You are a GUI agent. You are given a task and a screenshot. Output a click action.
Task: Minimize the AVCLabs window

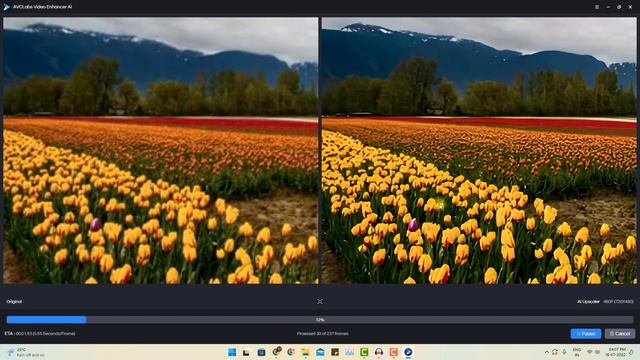click(608, 7)
